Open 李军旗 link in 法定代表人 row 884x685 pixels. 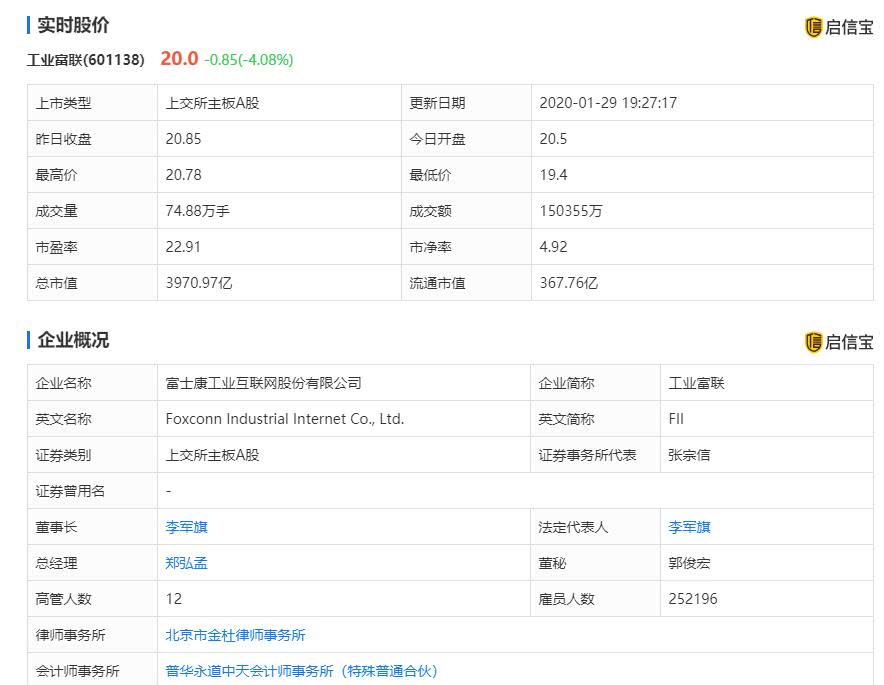(689, 527)
